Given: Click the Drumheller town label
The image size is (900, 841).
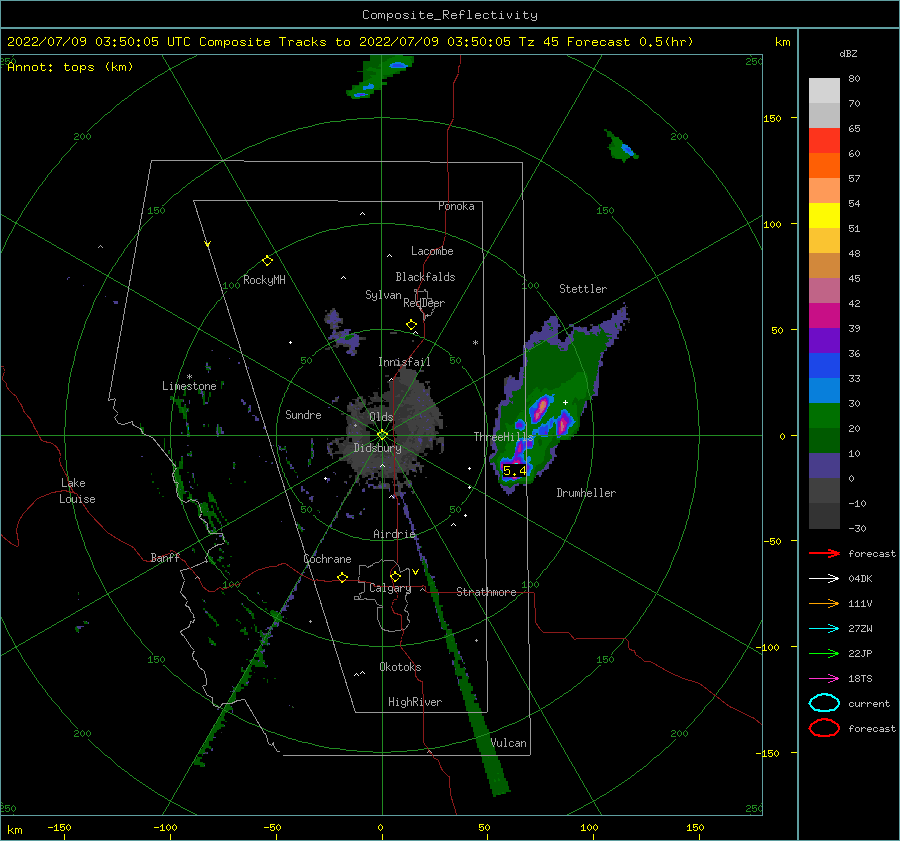Looking at the screenshot, I should pos(586,493).
